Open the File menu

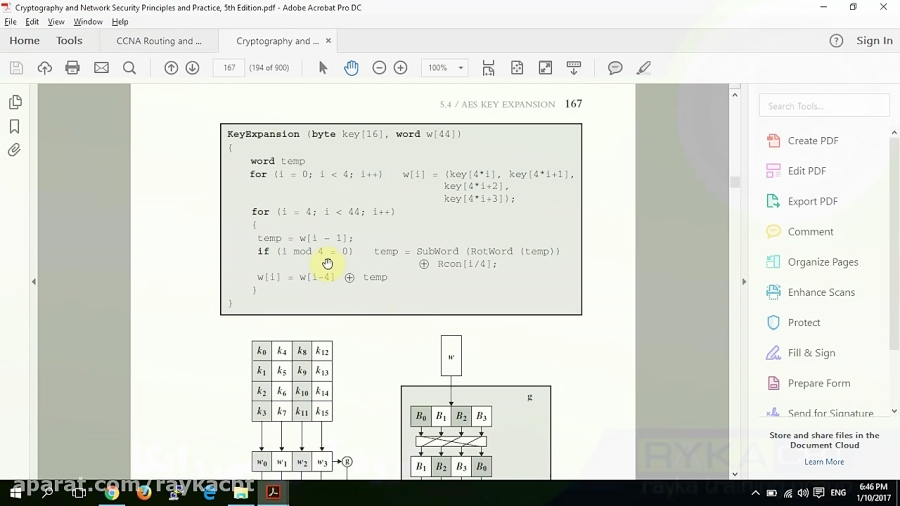click(x=10, y=22)
